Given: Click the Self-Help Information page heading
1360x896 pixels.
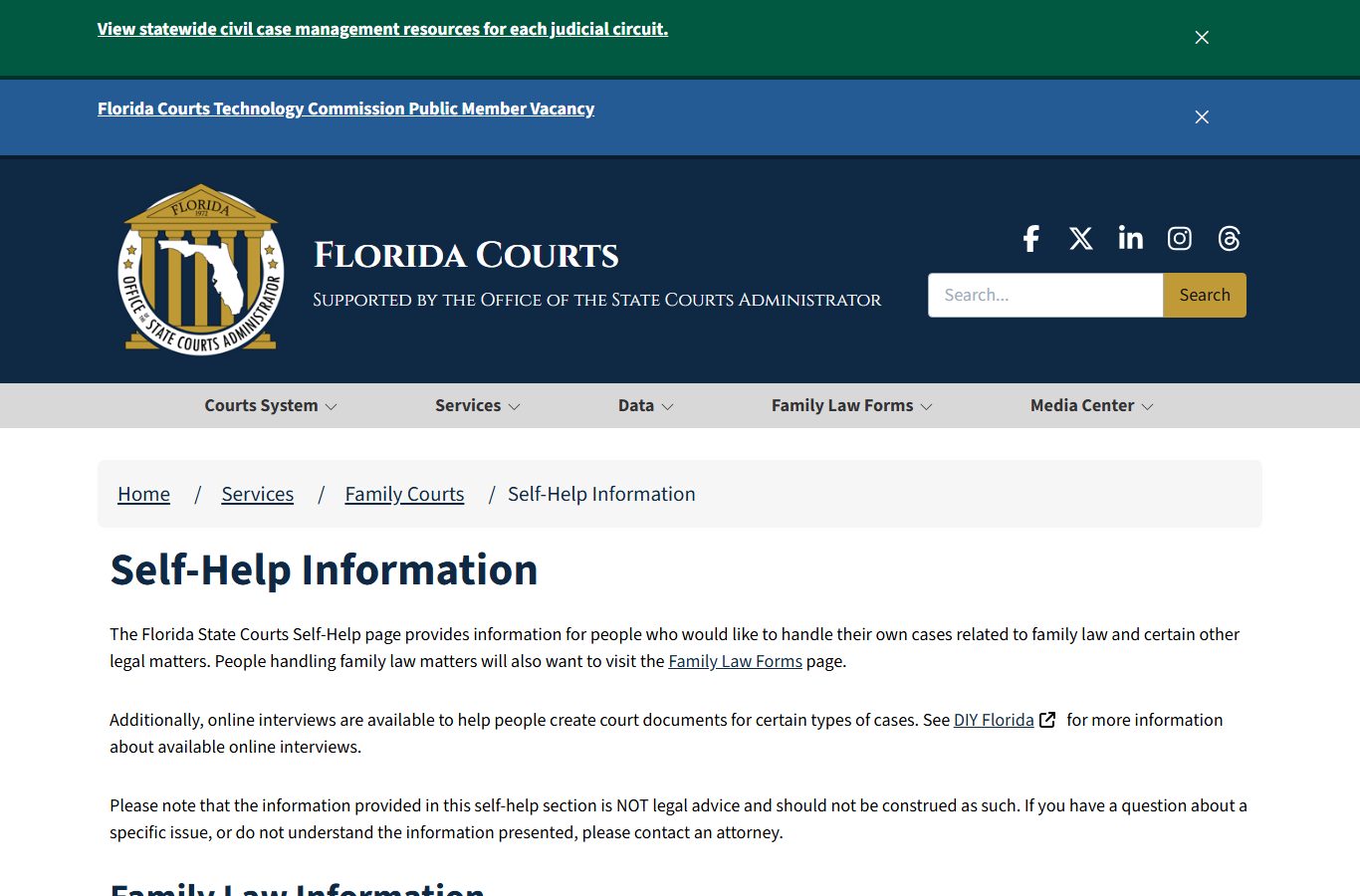Looking at the screenshot, I should (324, 570).
